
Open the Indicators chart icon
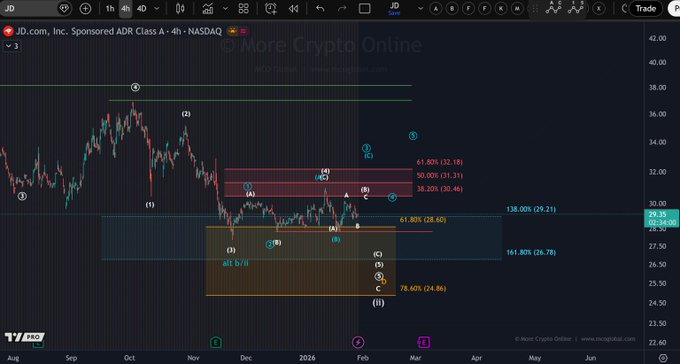click(x=208, y=8)
